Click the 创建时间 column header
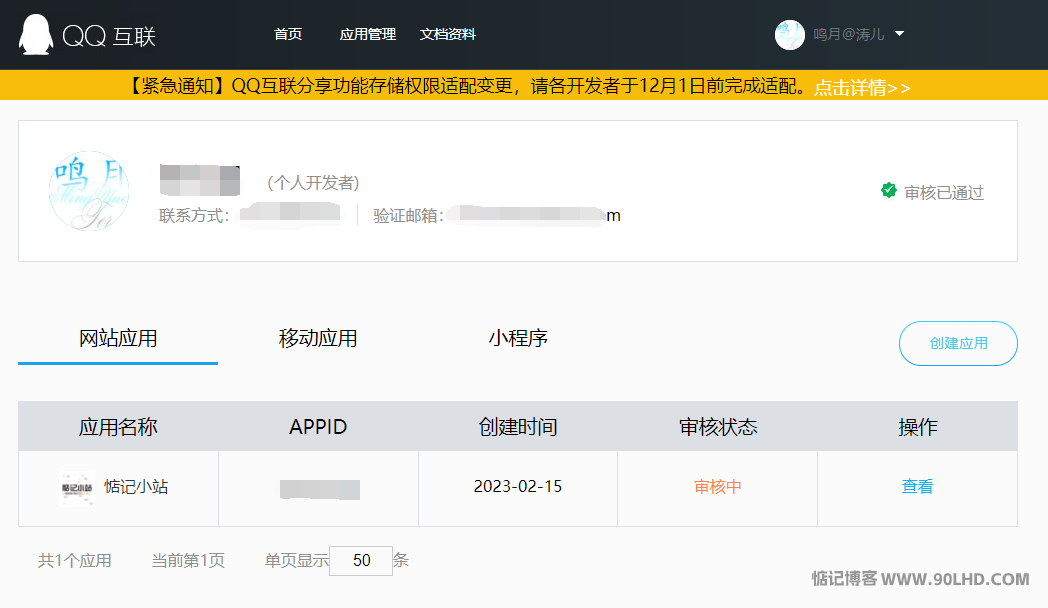The height and width of the screenshot is (608, 1048). coord(518,427)
